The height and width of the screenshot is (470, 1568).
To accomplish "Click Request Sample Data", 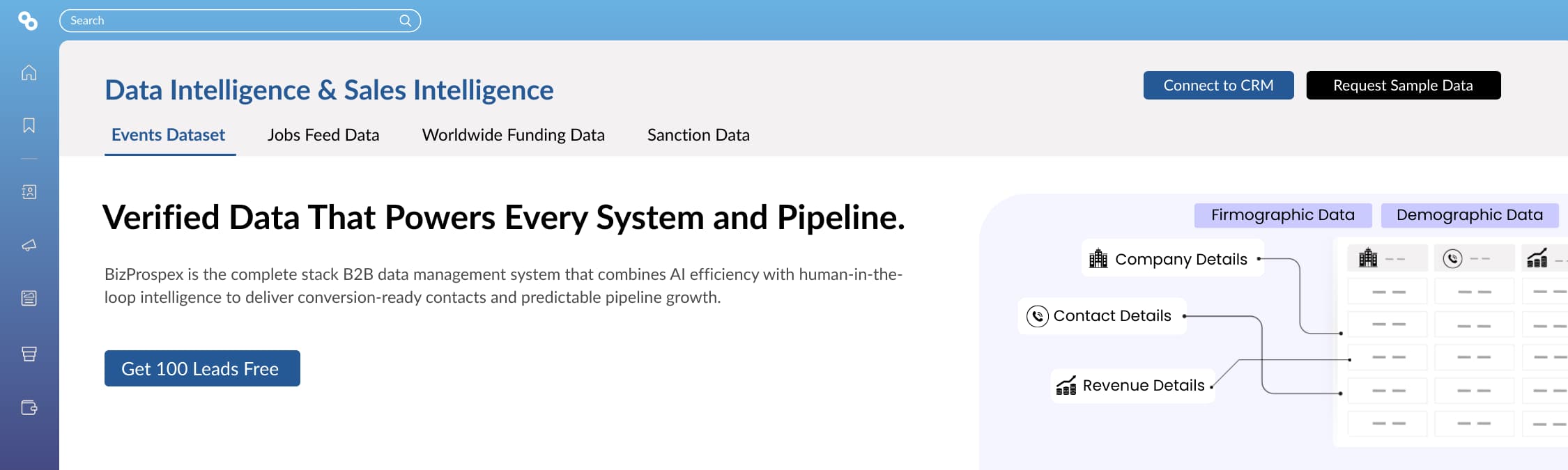I will pos(1403,85).
